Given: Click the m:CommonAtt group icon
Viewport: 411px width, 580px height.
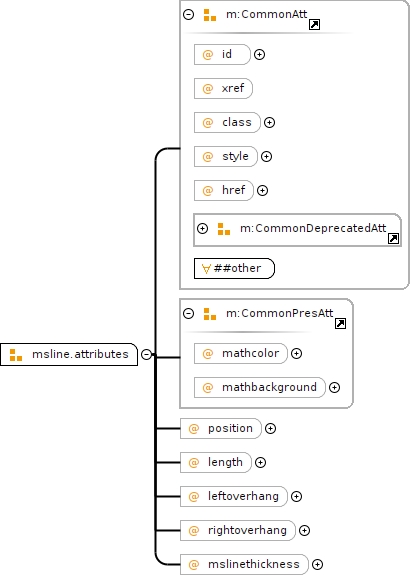Looking at the screenshot, I should (x=210, y=15).
